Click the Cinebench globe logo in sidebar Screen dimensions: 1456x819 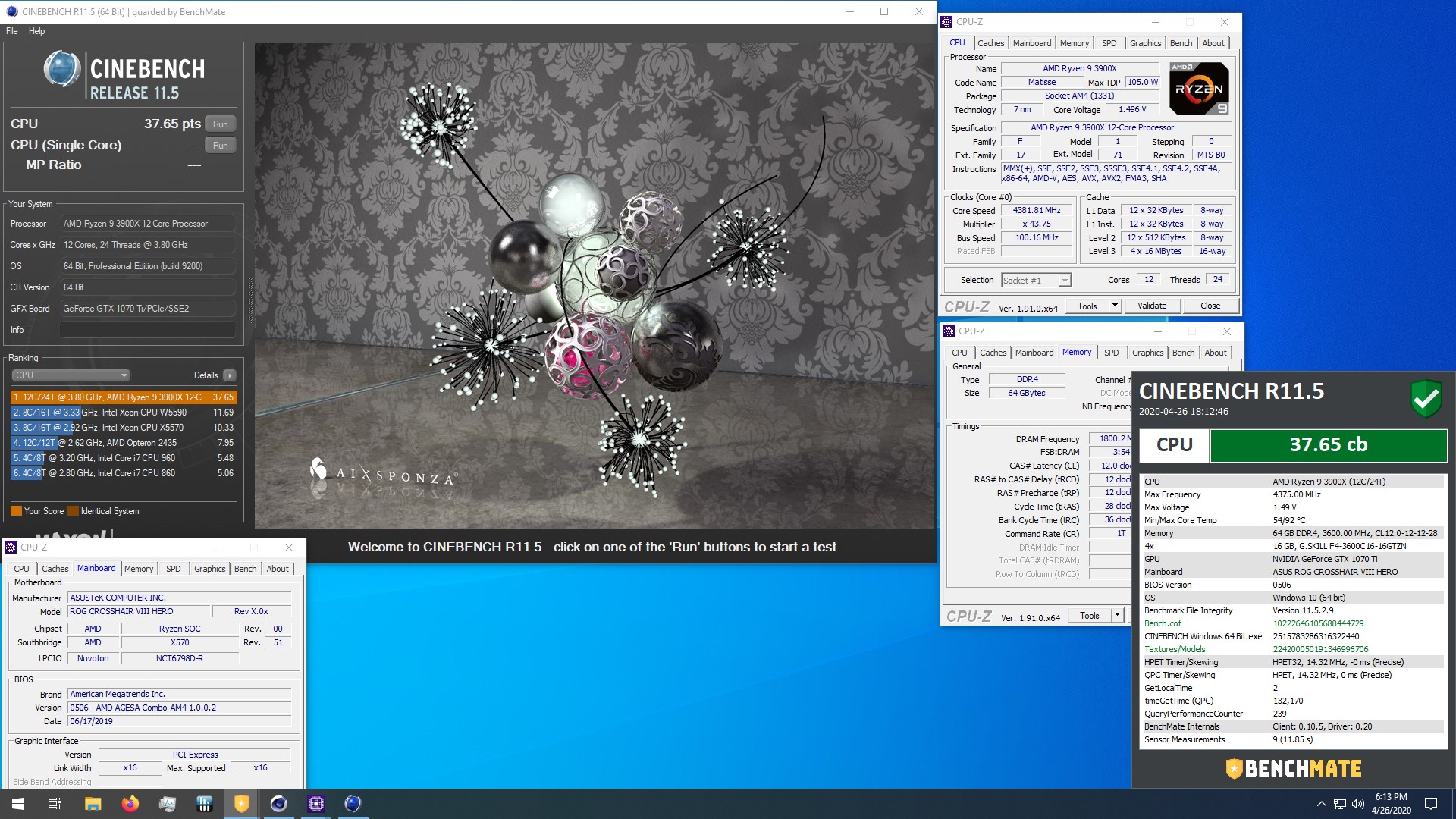[61, 69]
